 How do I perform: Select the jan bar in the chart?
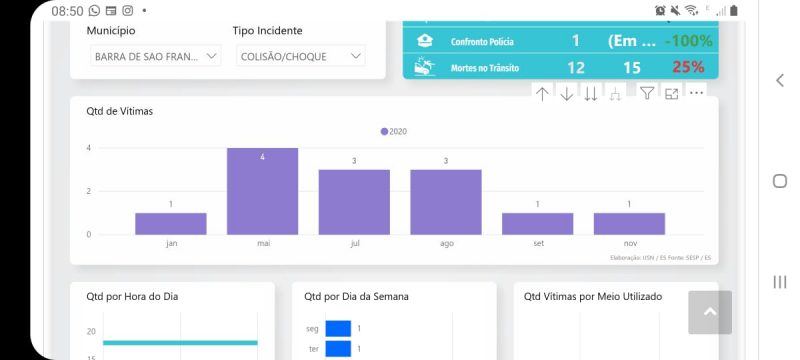coord(171,224)
